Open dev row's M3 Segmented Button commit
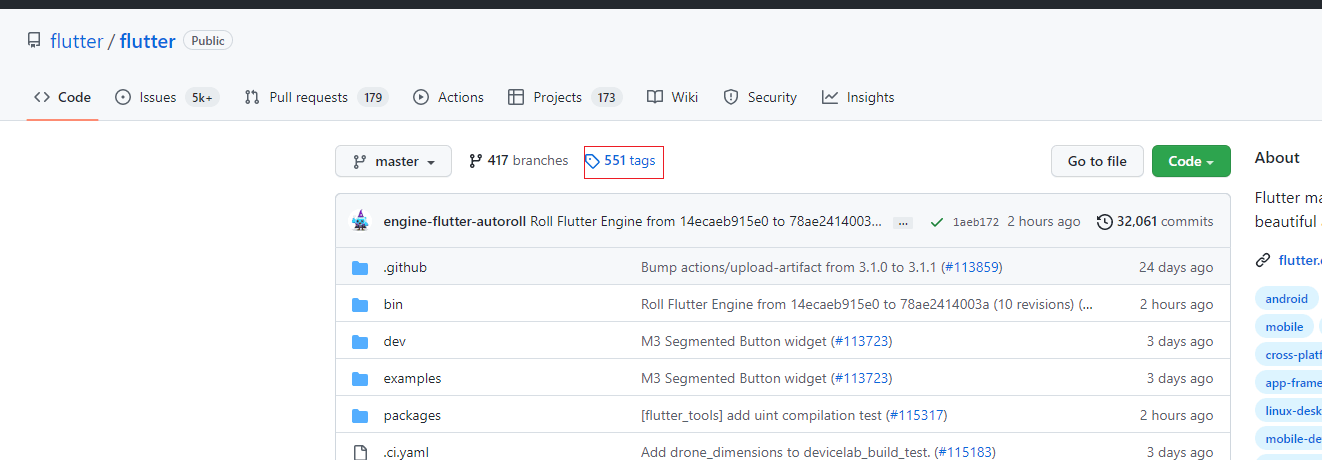The image size is (1322, 460). point(733,341)
